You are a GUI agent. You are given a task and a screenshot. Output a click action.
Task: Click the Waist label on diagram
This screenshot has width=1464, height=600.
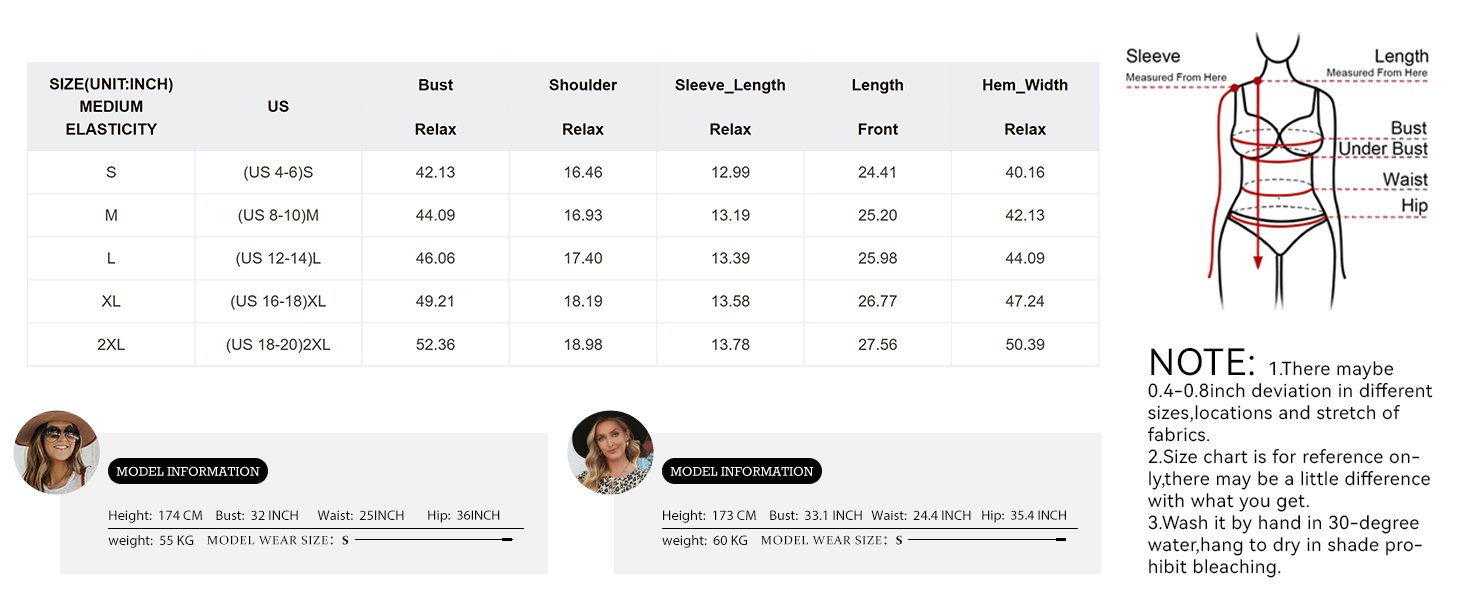1404,180
